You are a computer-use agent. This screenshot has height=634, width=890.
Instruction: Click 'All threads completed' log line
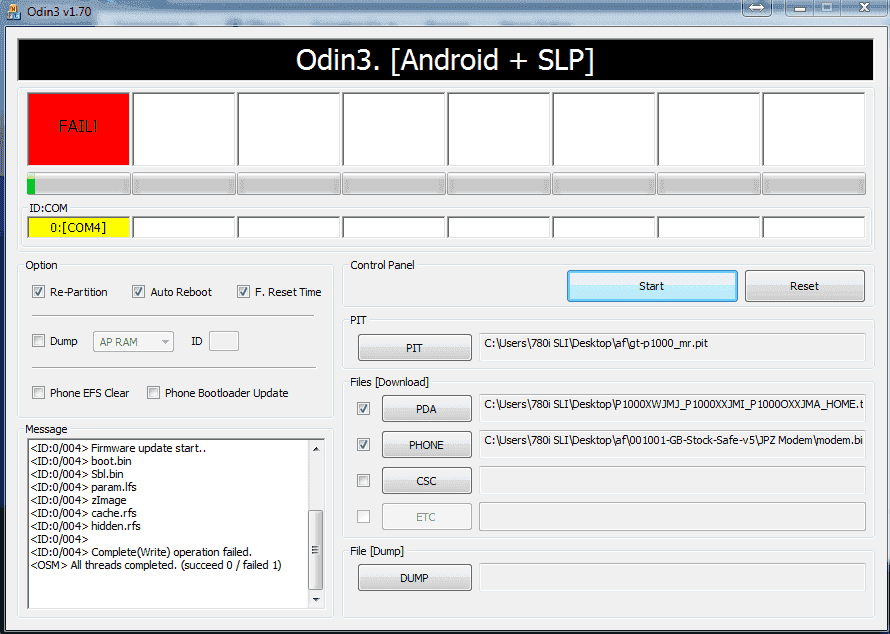click(x=156, y=565)
